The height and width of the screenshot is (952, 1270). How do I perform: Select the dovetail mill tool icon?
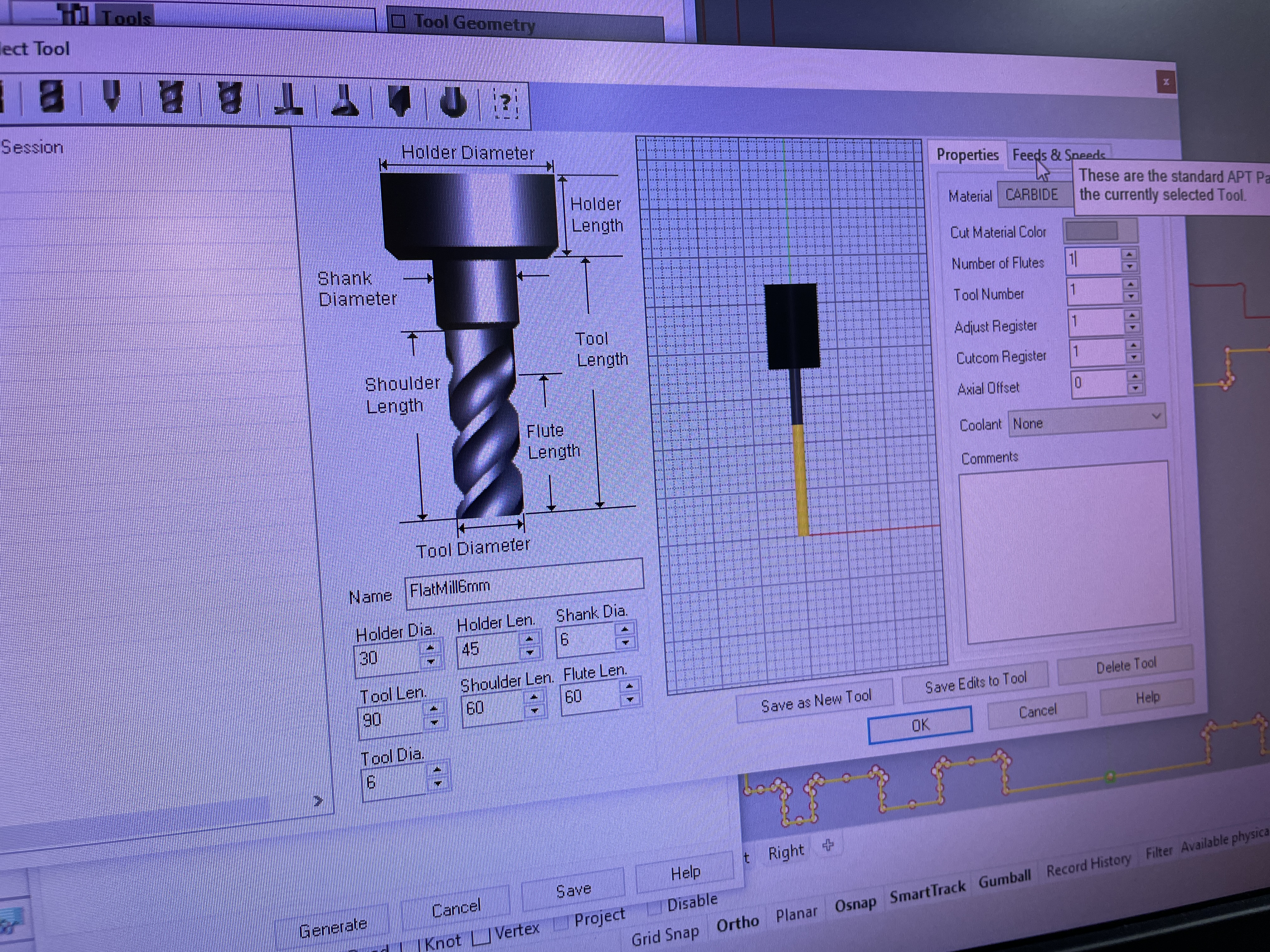(x=345, y=101)
